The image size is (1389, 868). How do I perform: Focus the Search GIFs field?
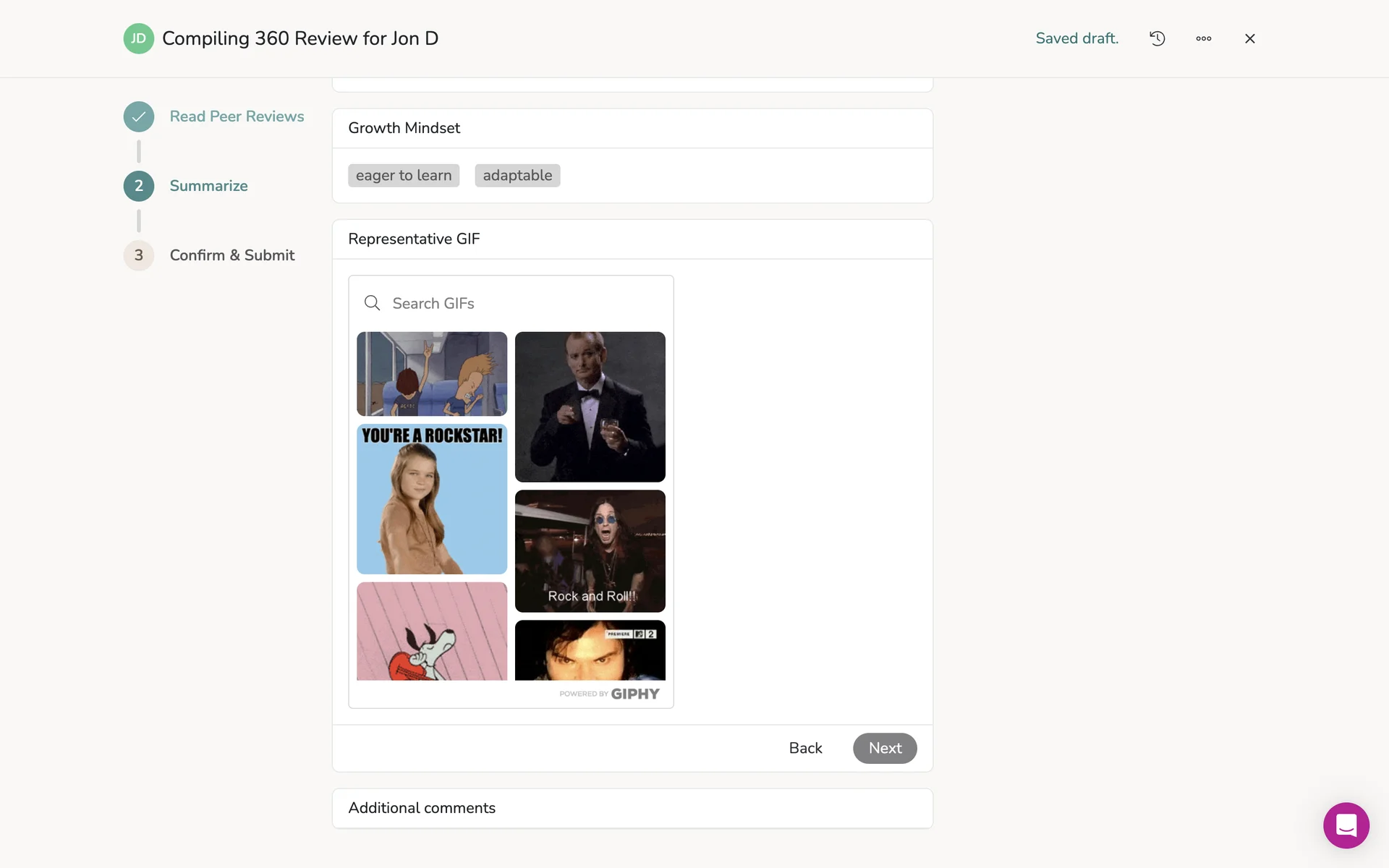521,303
